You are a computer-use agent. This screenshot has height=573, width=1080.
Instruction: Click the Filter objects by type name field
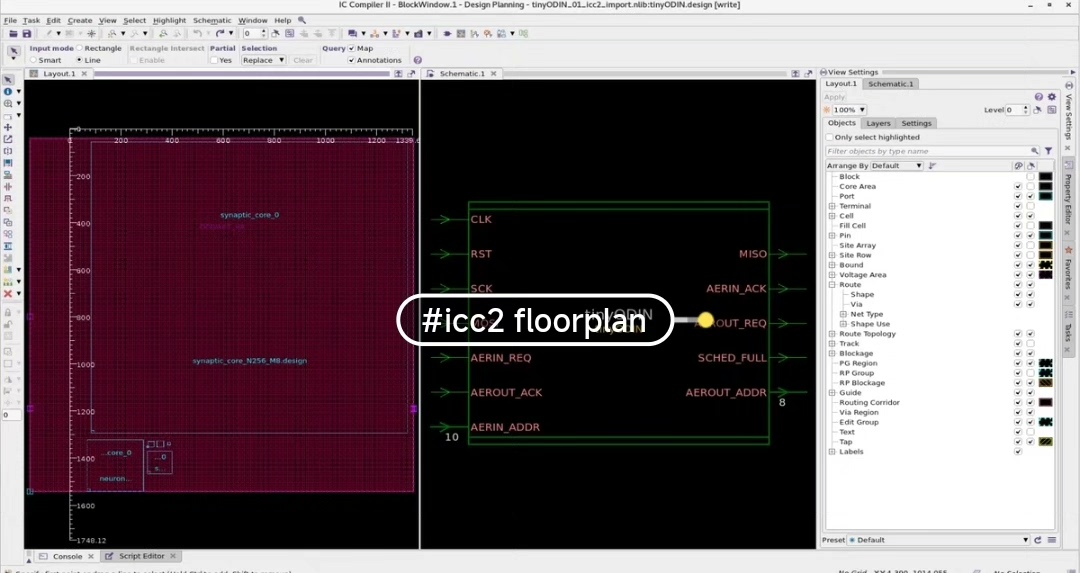(933, 151)
